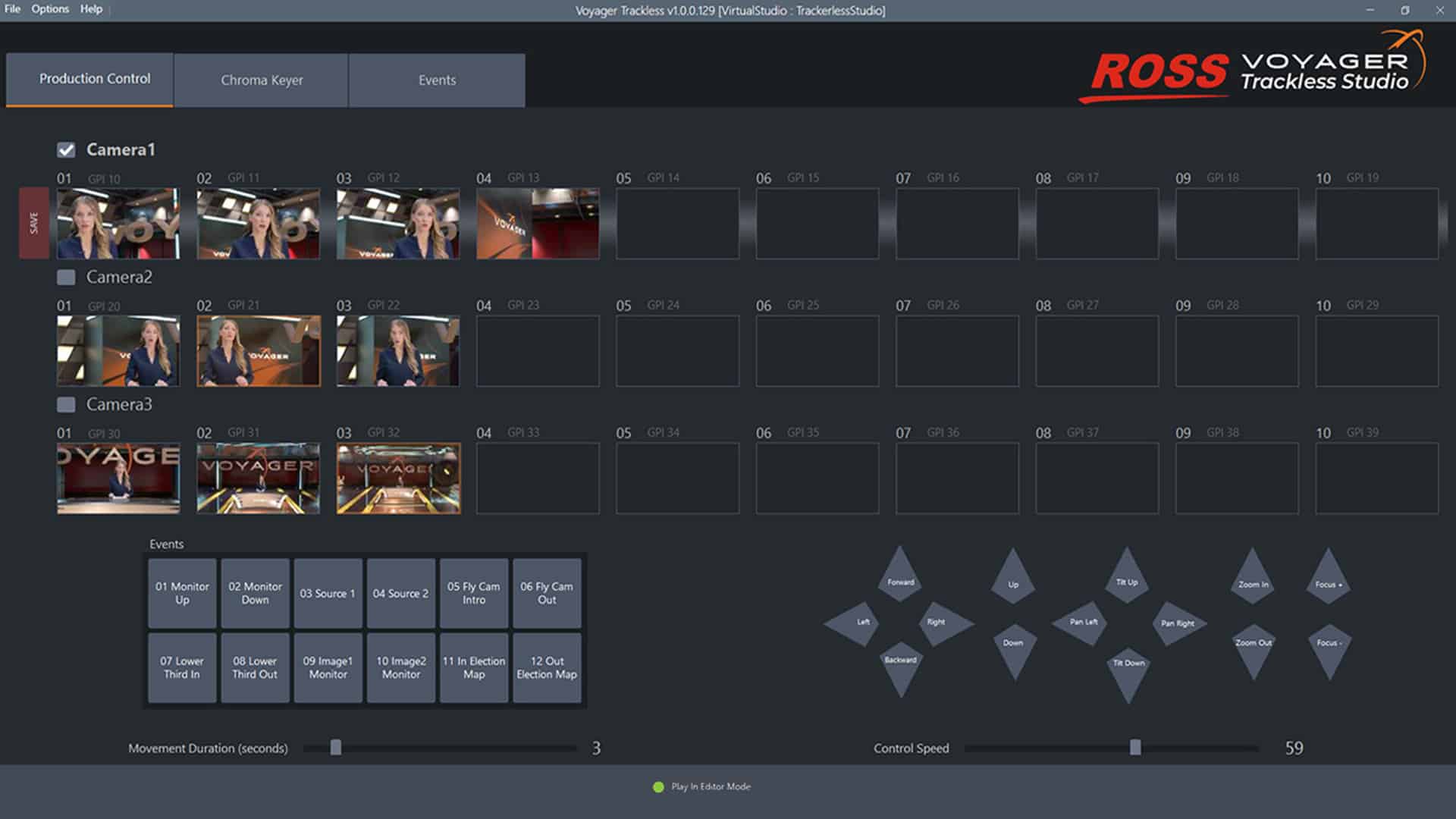The height and width of the screenshot is (819, 1456).
Task: Trigger the 05 Fly Cam Intro event
Action: pos(473,593)
